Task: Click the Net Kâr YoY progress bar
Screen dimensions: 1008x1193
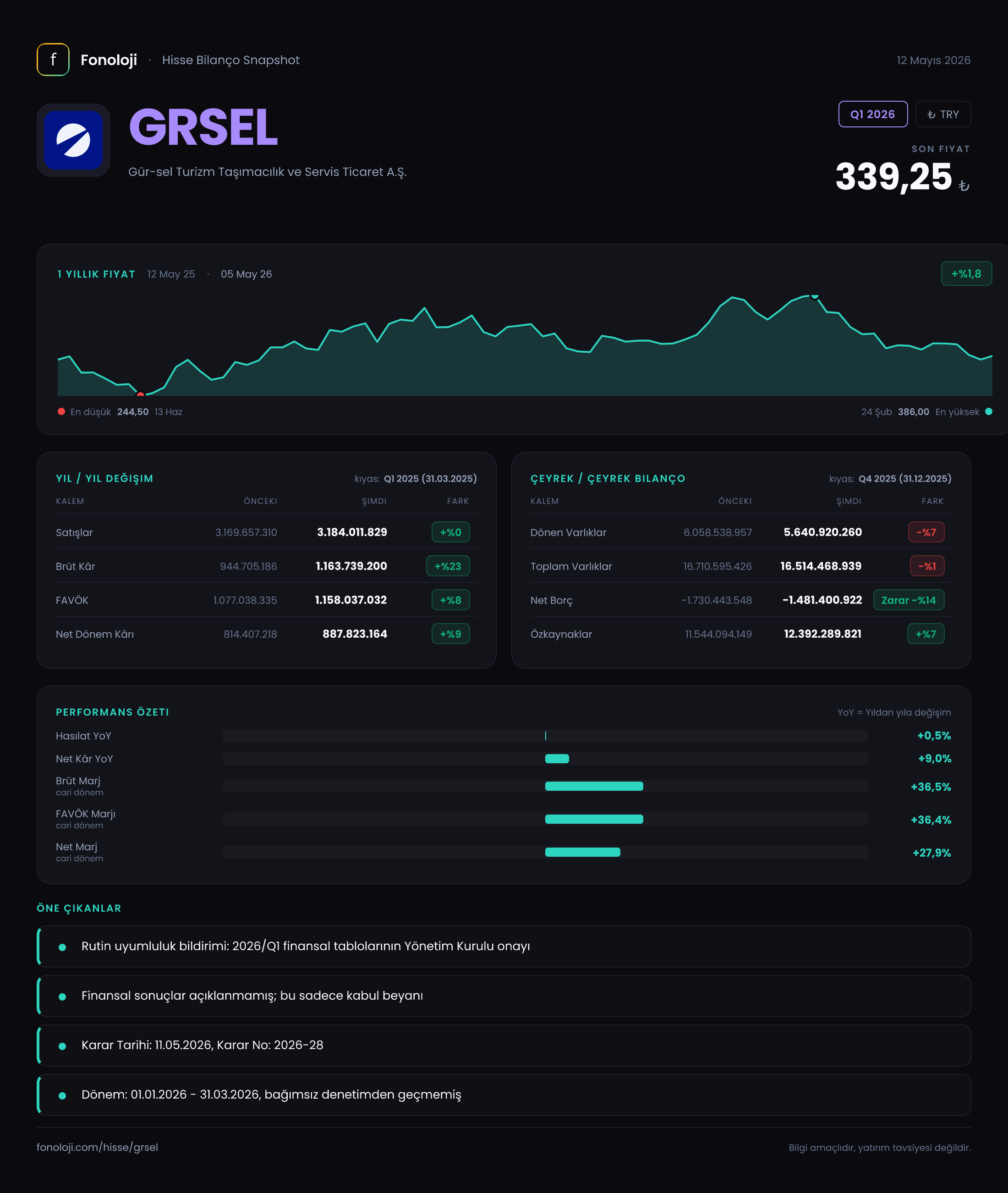Action: (x=545, y=759)
